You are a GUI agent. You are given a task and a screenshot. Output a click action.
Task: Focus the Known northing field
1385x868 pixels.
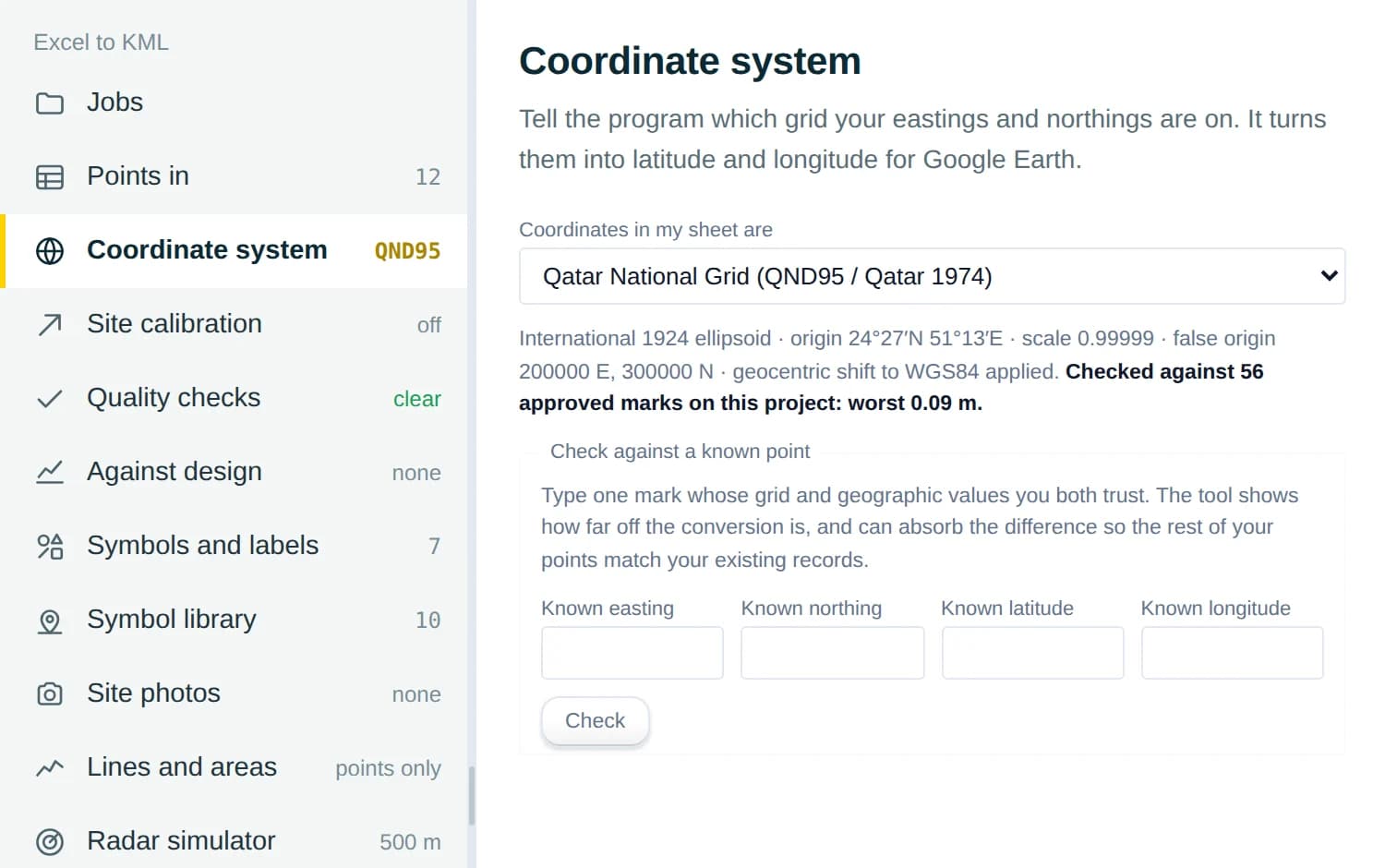pyautogui.click(x=832, y=653)
